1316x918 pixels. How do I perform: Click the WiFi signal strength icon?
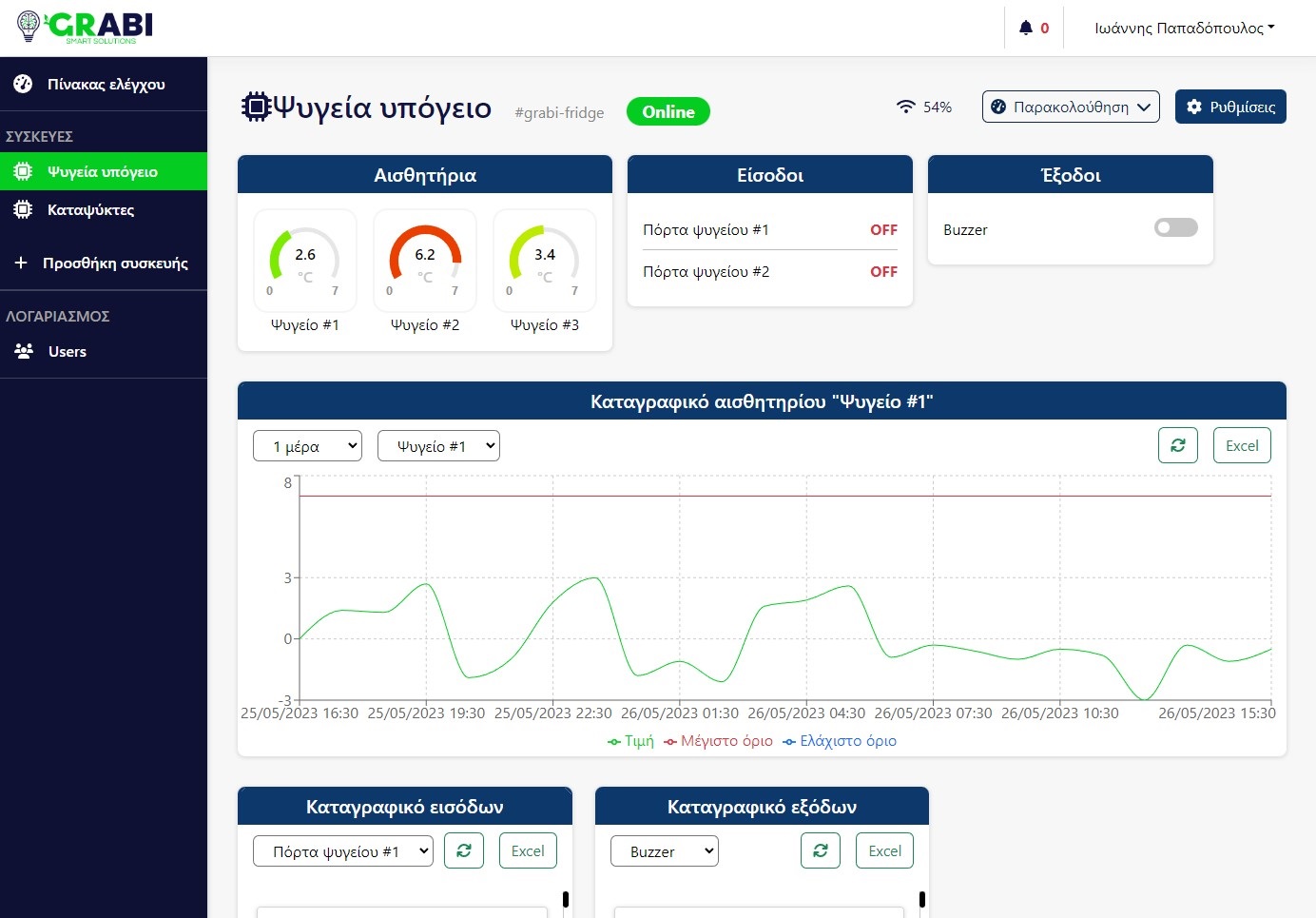906,107
